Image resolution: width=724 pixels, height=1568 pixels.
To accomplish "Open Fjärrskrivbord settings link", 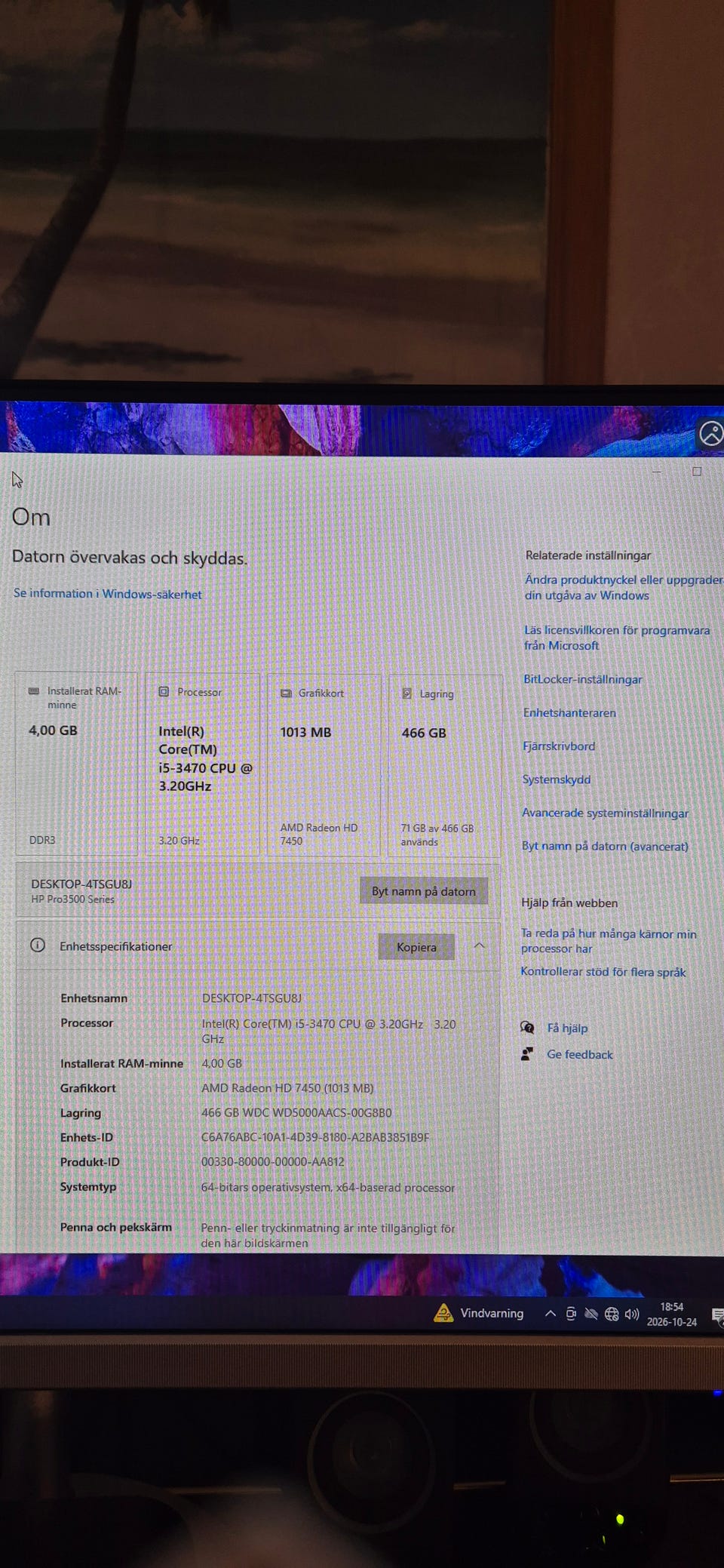I will (559, 746).
